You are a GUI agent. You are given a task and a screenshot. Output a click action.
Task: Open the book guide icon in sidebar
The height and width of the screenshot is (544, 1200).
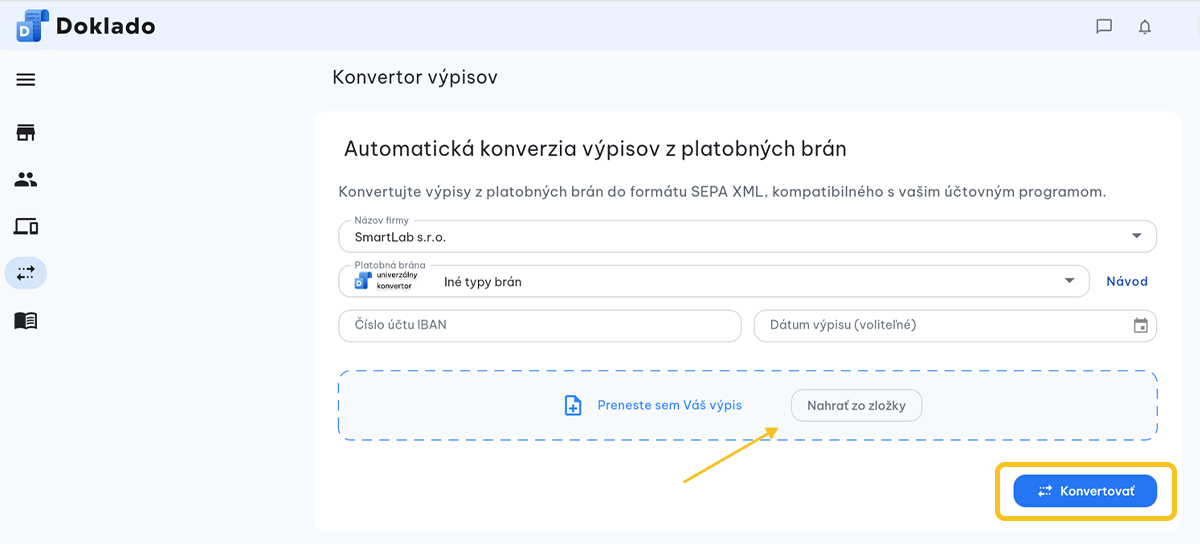click(x=26, y=321)
